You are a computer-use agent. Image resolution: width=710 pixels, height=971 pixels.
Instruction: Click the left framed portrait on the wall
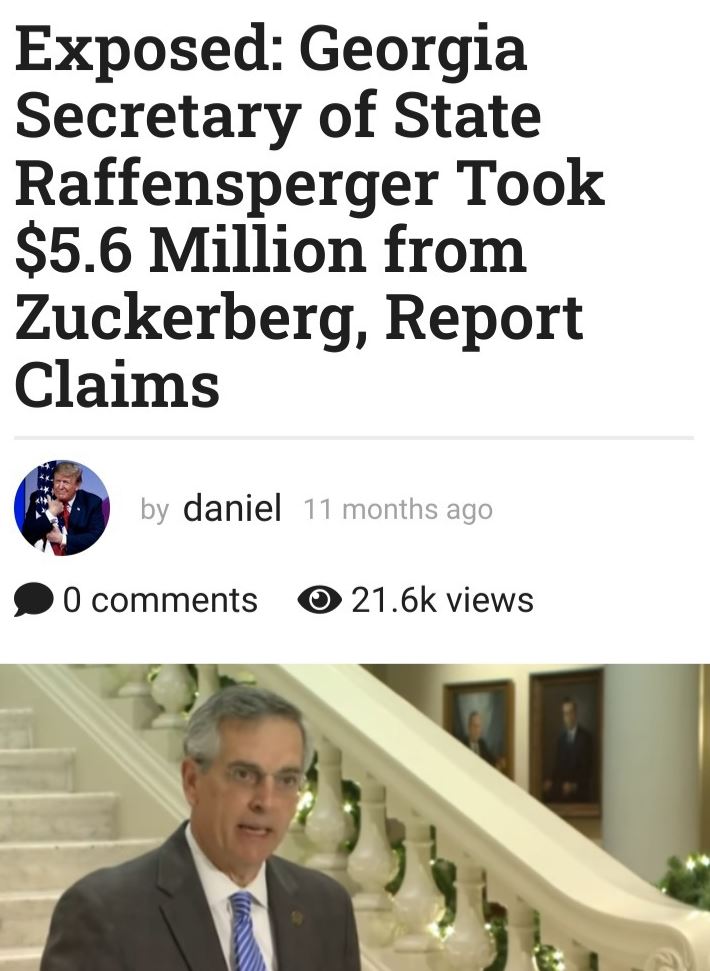pyautogui.click(x=478, y=728)
